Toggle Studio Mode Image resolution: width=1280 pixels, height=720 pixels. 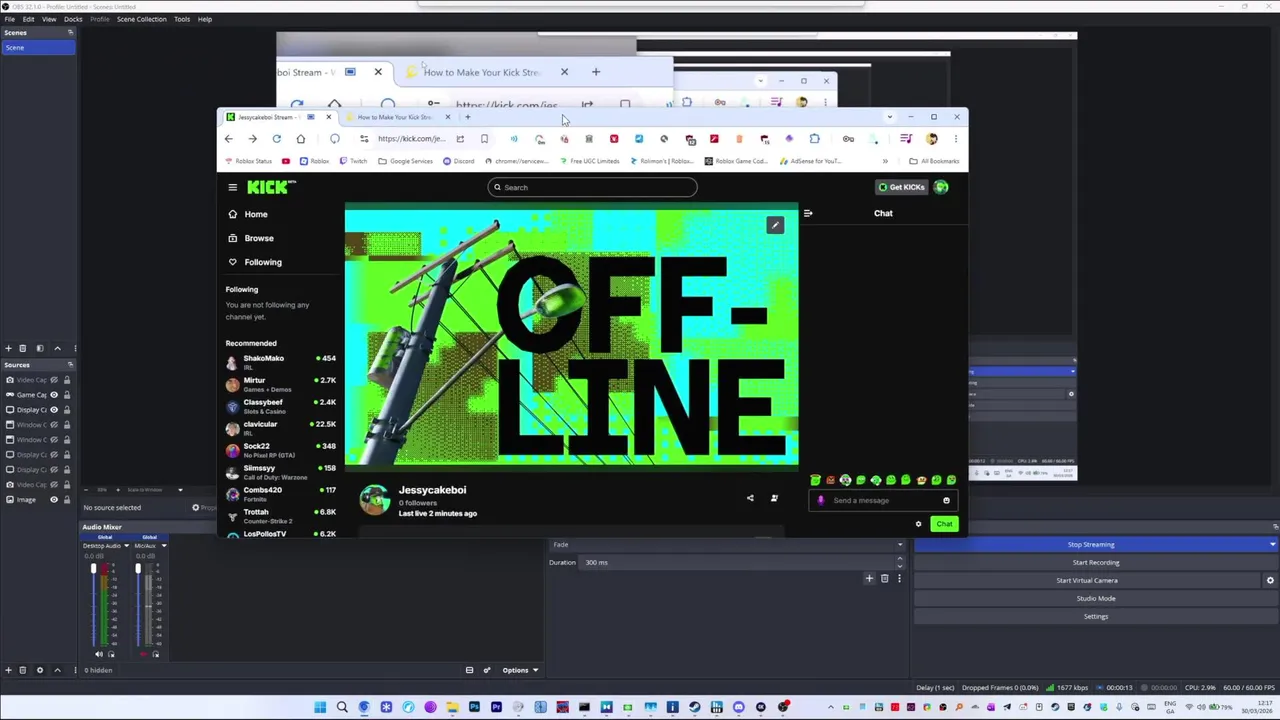point(1096,598)
